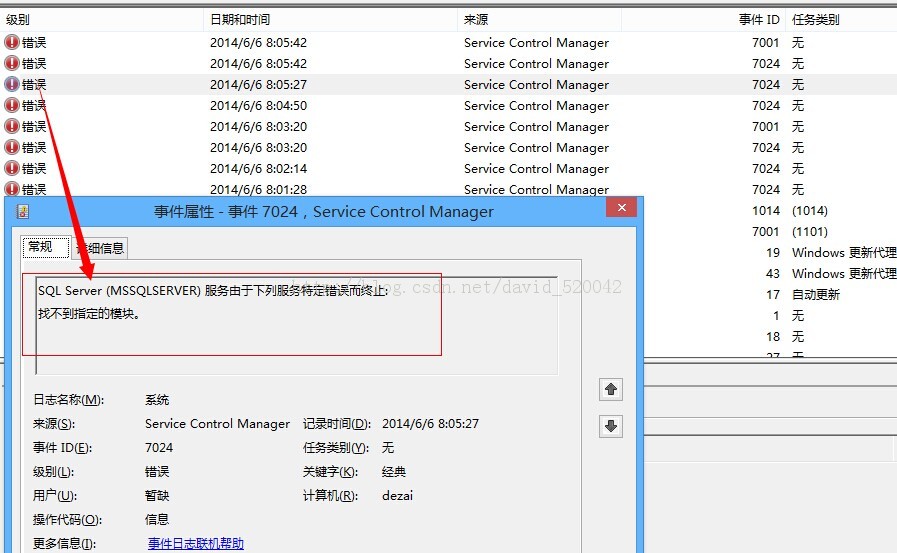Click error icon of selected 8:05:27 row
This screenshot has height=553, width=897.
12,84
